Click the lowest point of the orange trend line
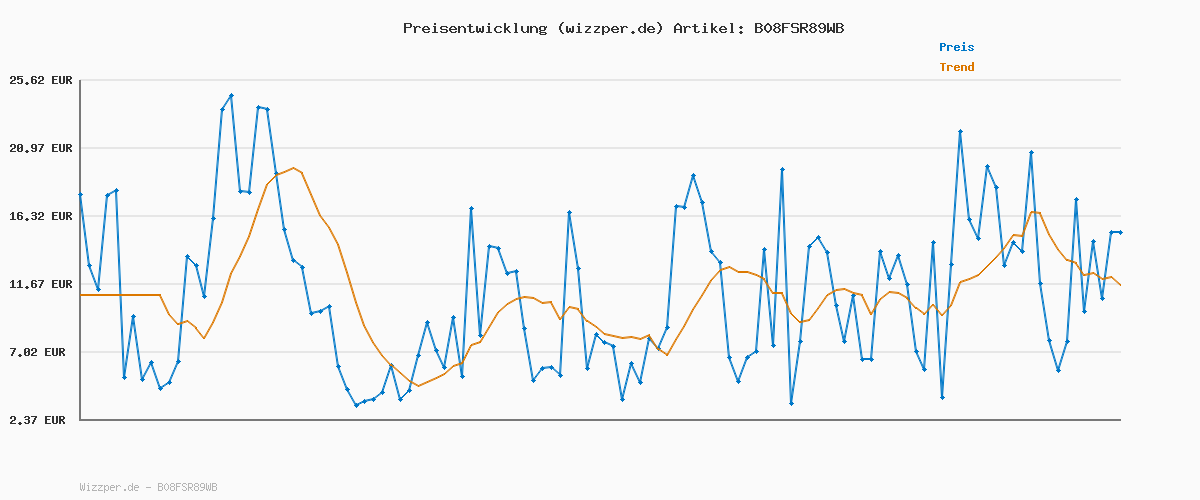The height and width of the screenshot is (500, 1200). coord(418,385)
